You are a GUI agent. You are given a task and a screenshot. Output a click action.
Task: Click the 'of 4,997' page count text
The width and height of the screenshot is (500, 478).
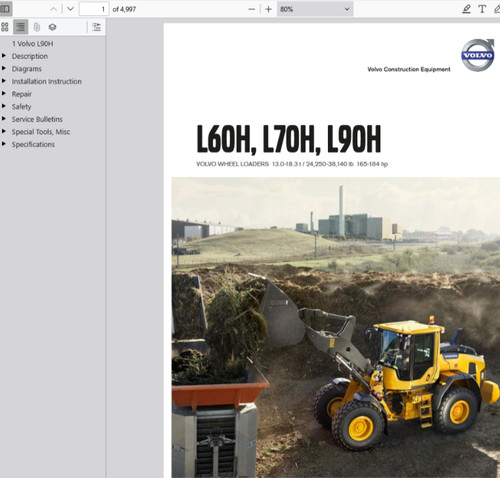click(124, 9)
